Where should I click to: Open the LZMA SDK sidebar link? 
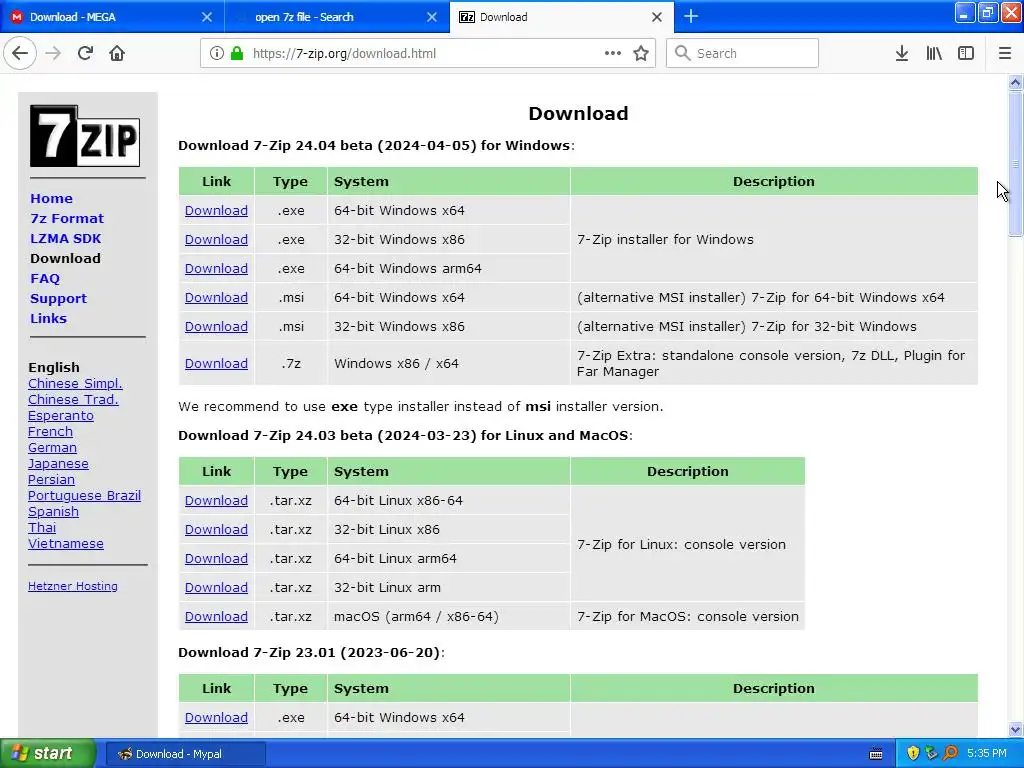click(65, 238)
